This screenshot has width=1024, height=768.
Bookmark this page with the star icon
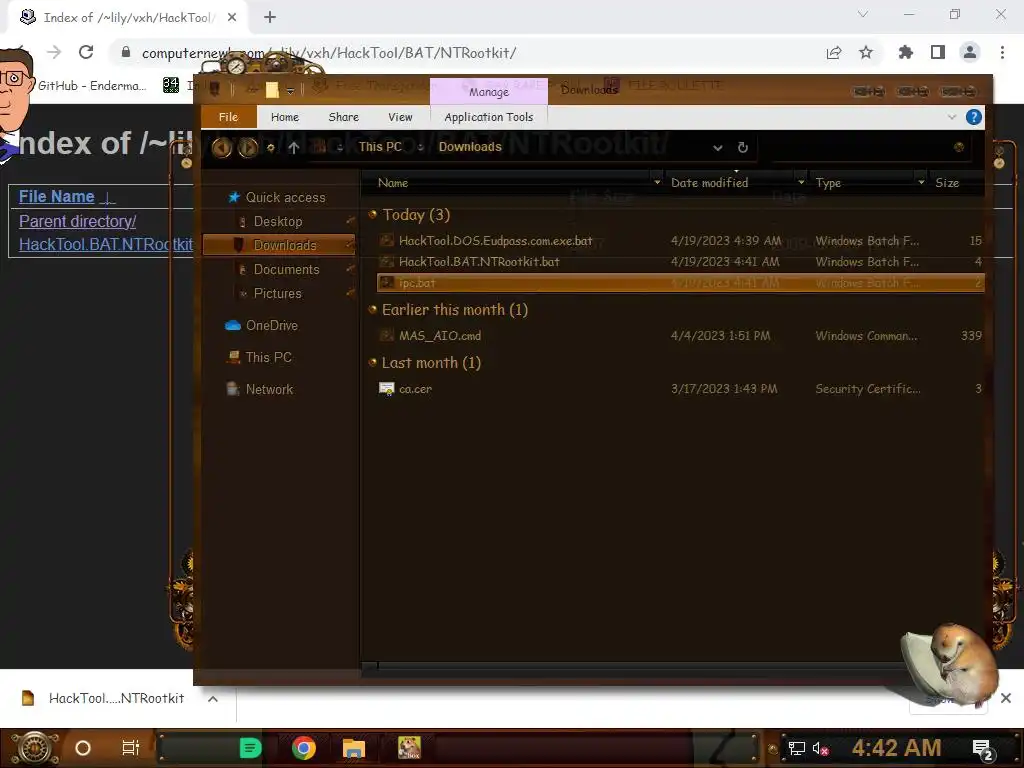pyautogui.click(x=866, y=52)
